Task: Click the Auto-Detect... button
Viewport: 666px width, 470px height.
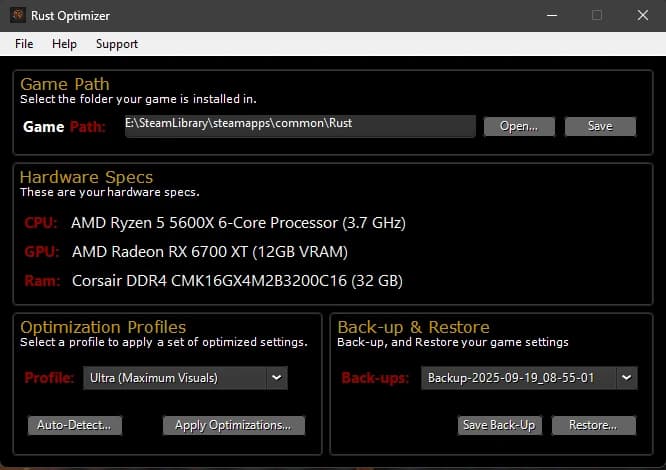Action: click(x=75, y=425)
